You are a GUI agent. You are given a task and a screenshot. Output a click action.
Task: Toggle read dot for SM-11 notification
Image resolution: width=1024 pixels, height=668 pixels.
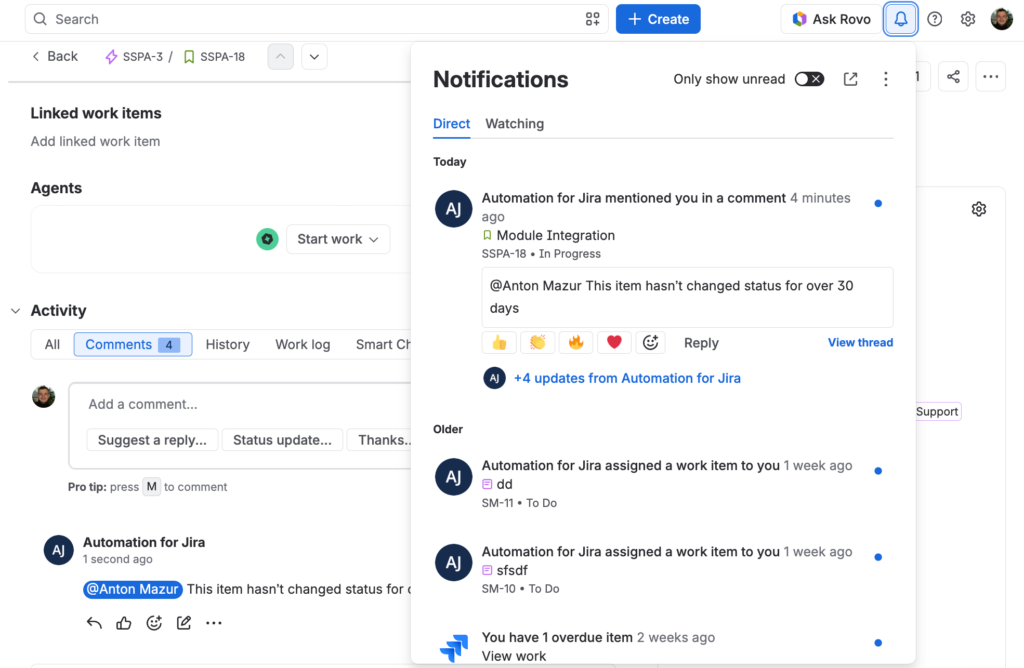878,471
